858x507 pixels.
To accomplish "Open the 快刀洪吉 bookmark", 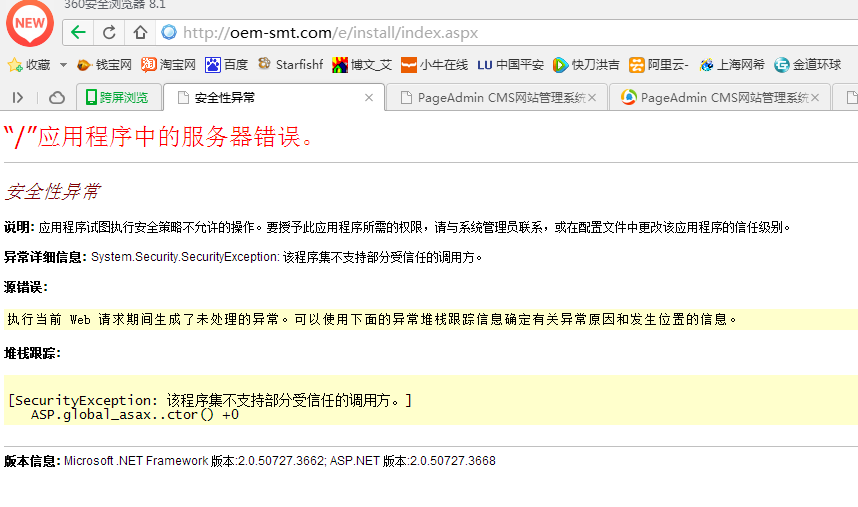I will pyautogui.click(x=586, y=65).
